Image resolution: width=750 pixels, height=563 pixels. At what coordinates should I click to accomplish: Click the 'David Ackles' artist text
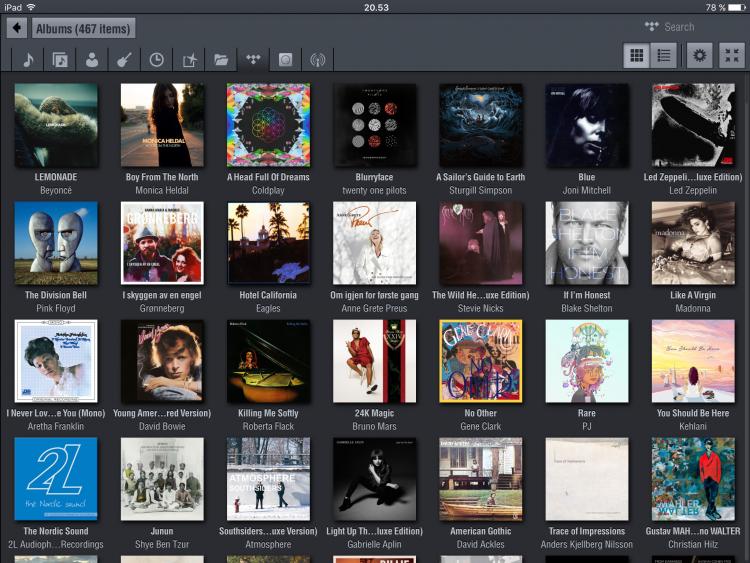point(481,544)
